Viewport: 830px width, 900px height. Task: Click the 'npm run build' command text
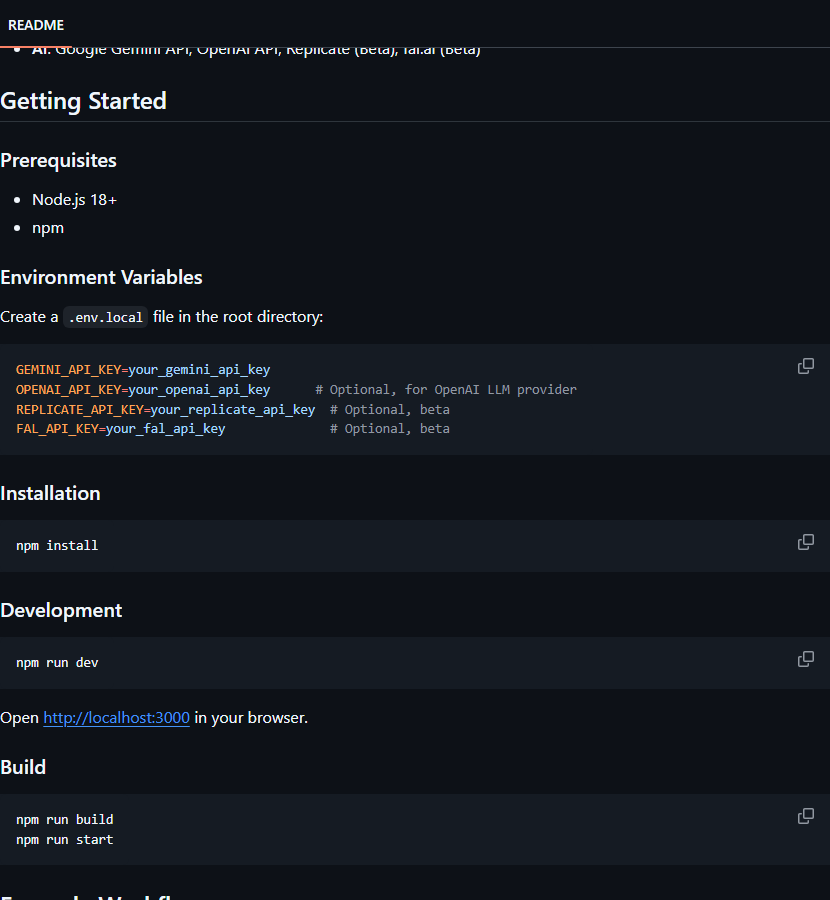tap(65, 820)
